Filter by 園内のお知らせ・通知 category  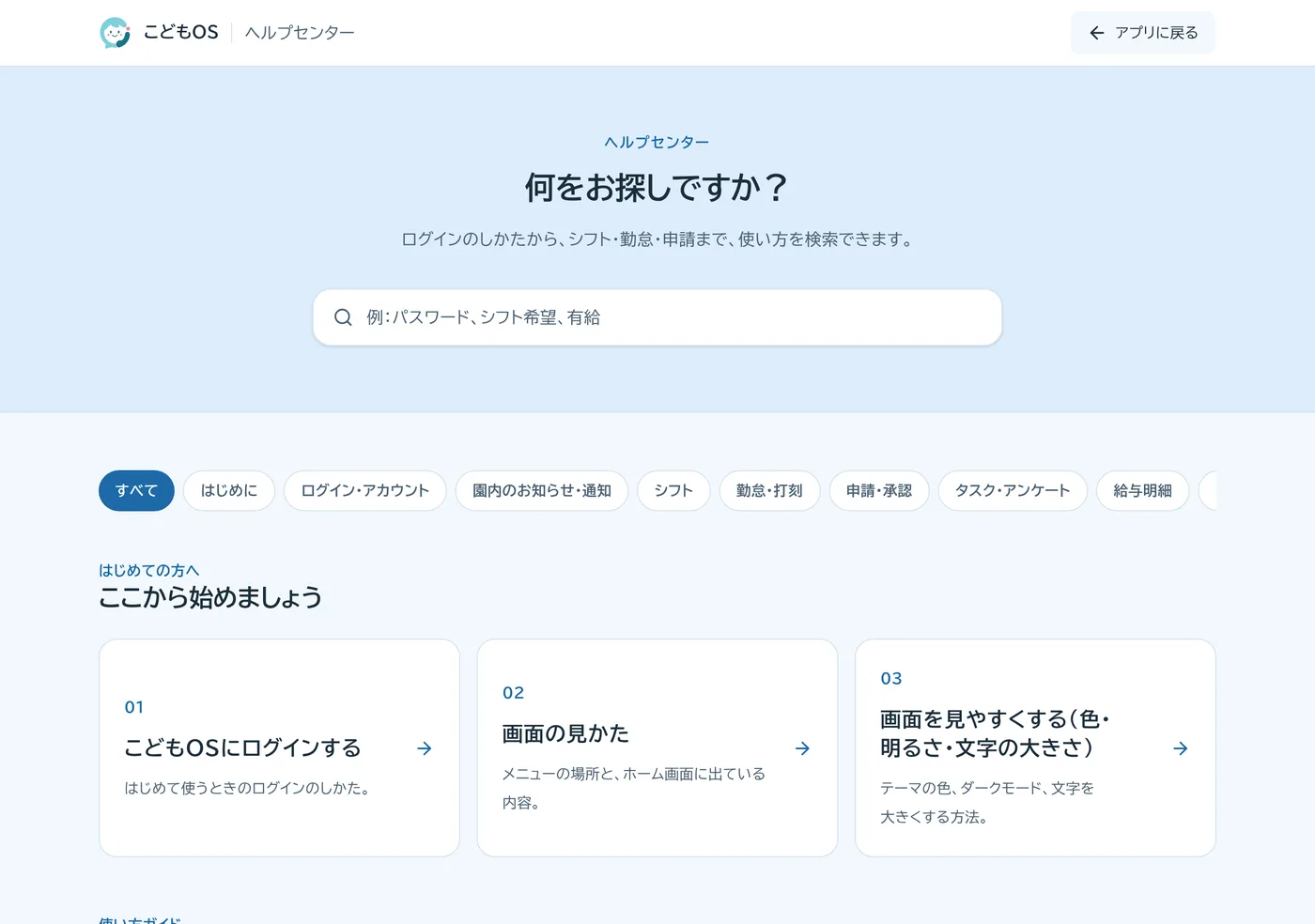coord(542,490)
